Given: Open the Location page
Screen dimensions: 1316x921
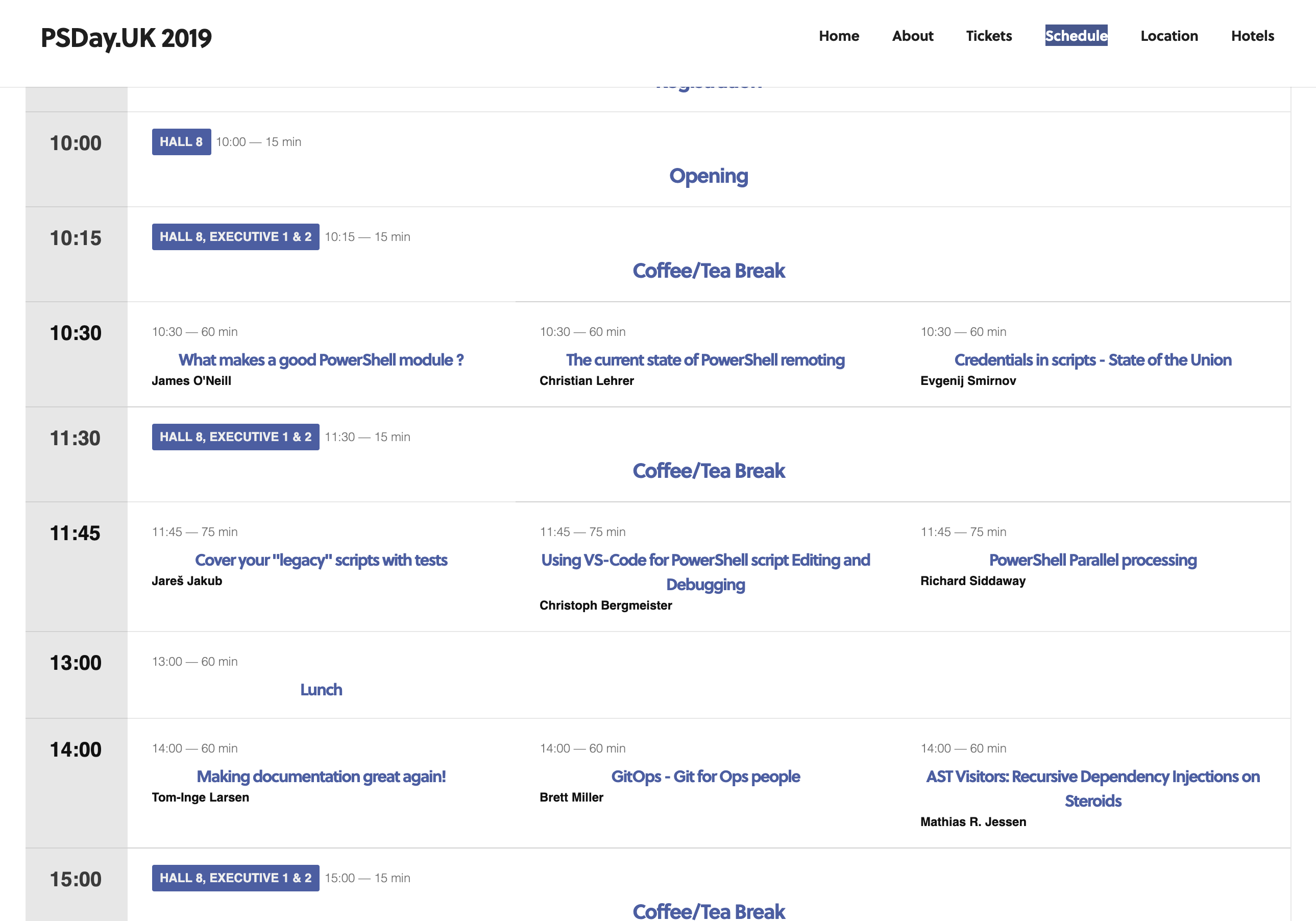Looking at the screenshot, I should (x=1168, y=36).
